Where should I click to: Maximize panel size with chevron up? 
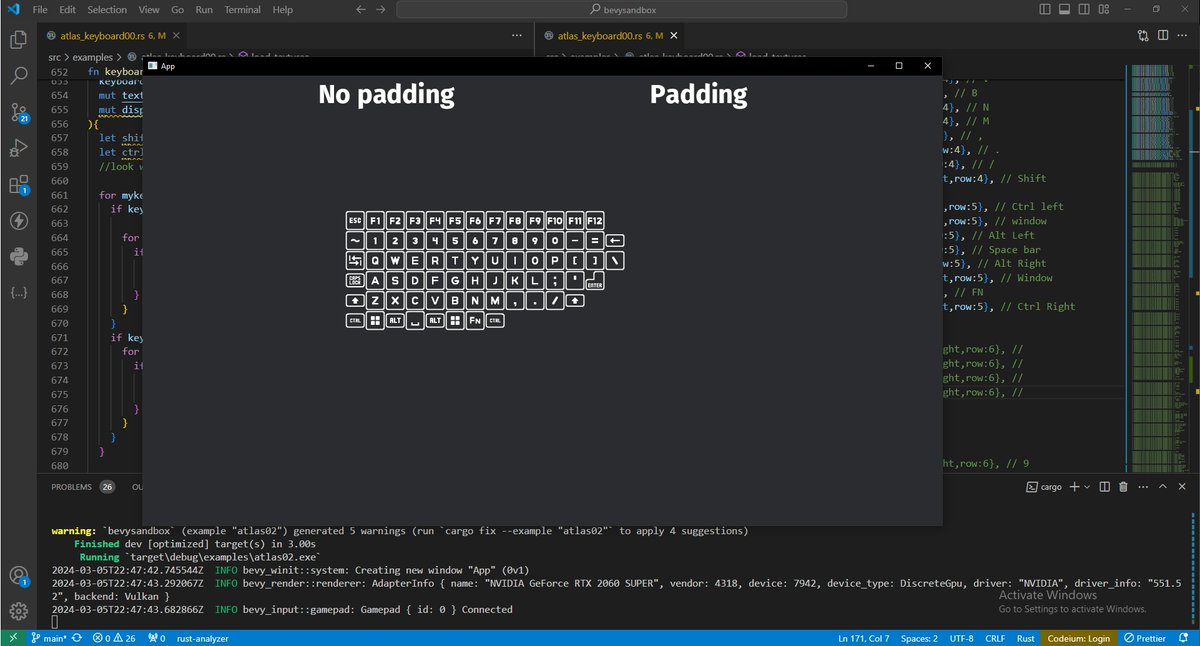1163,487
